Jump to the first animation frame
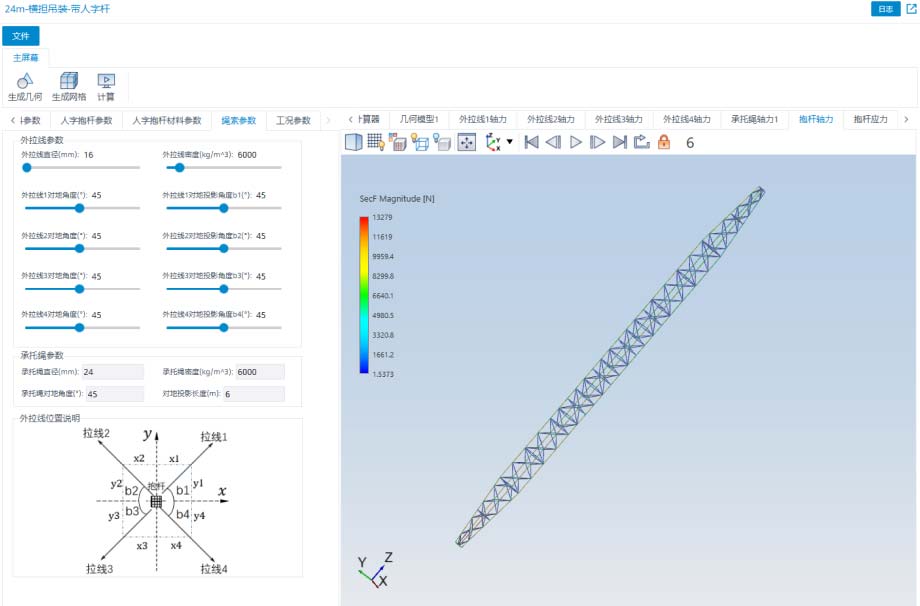The image size is (920, 606). pos(532,142)
